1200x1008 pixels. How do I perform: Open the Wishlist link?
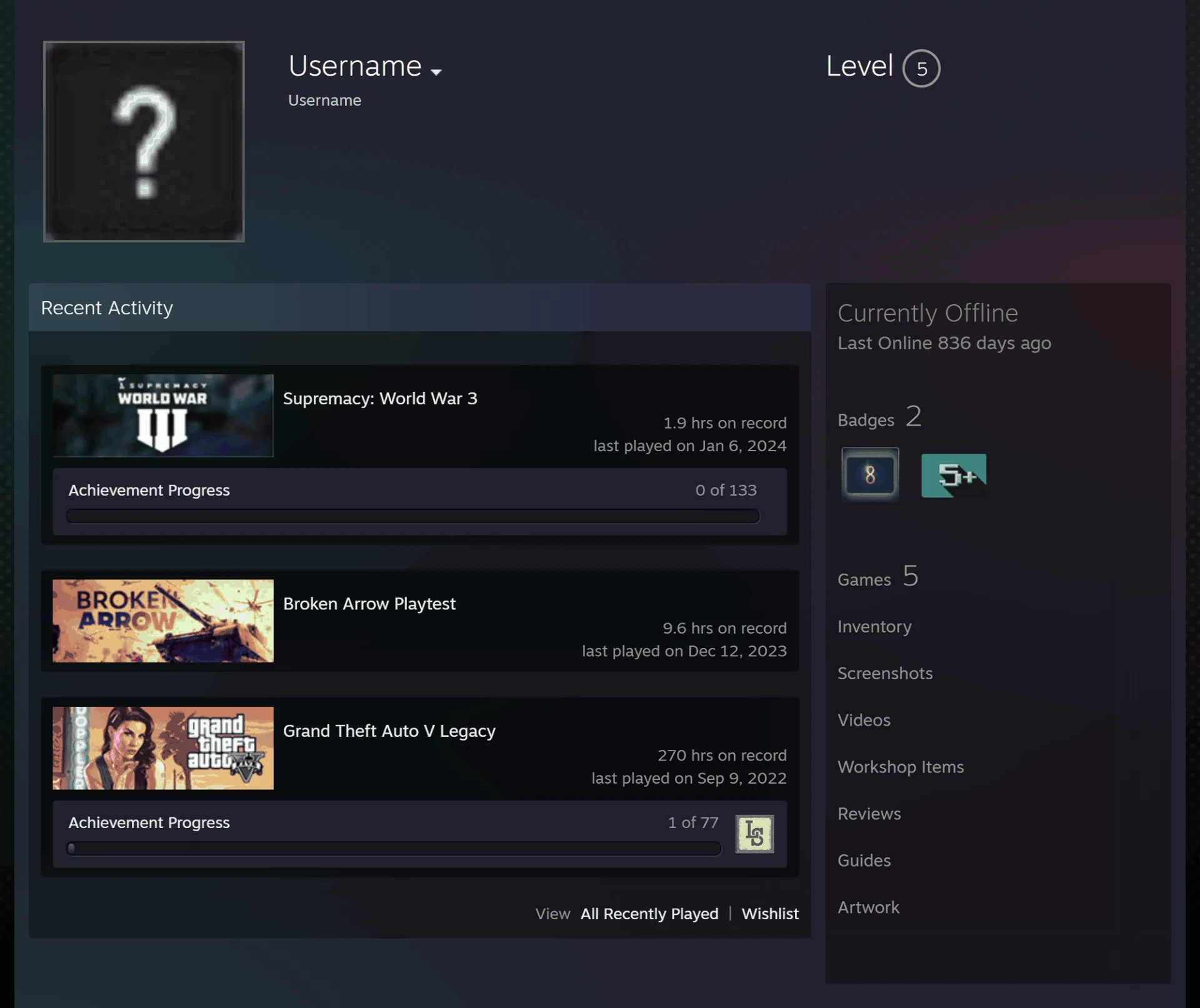770,914
